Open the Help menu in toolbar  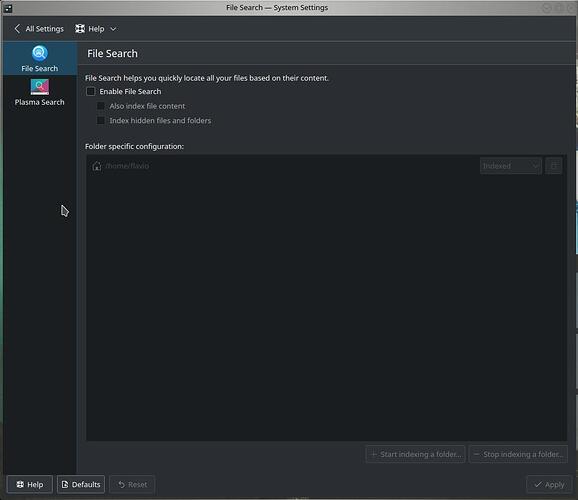click(x=96, y=29)
